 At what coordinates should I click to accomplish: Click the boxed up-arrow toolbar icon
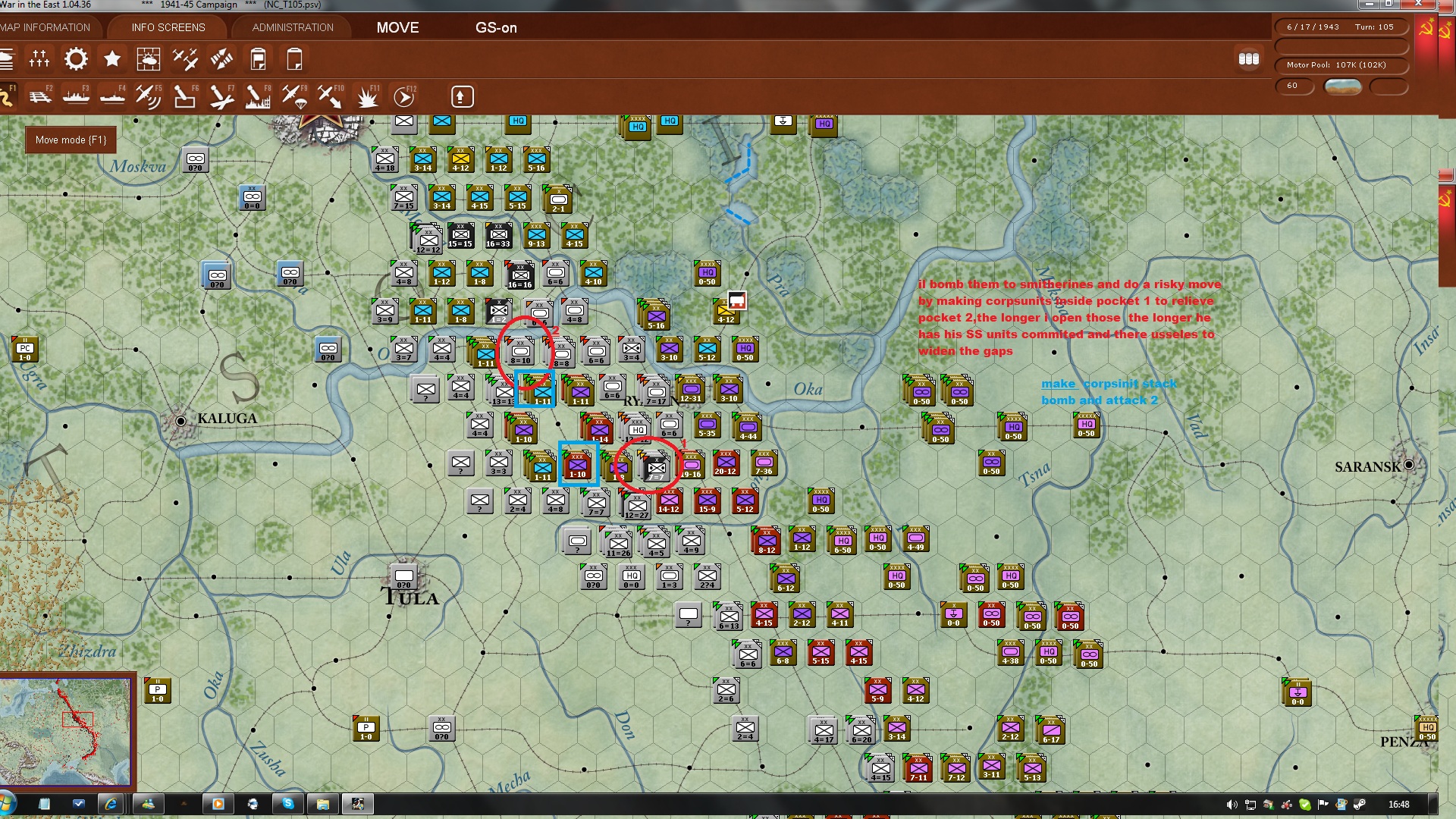(x=463, y=96)
